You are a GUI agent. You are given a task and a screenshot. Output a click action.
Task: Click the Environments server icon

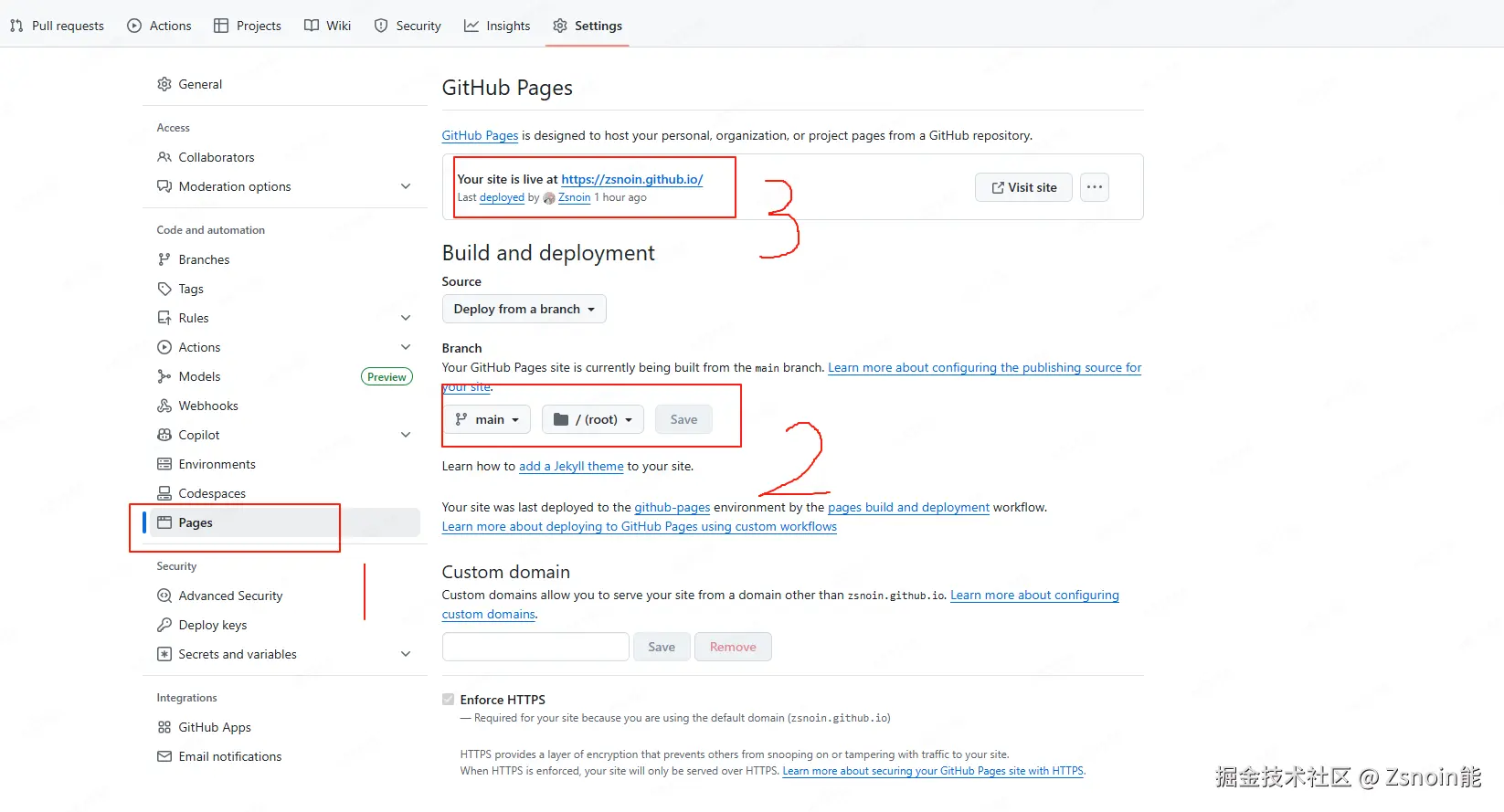pos(164,464)
